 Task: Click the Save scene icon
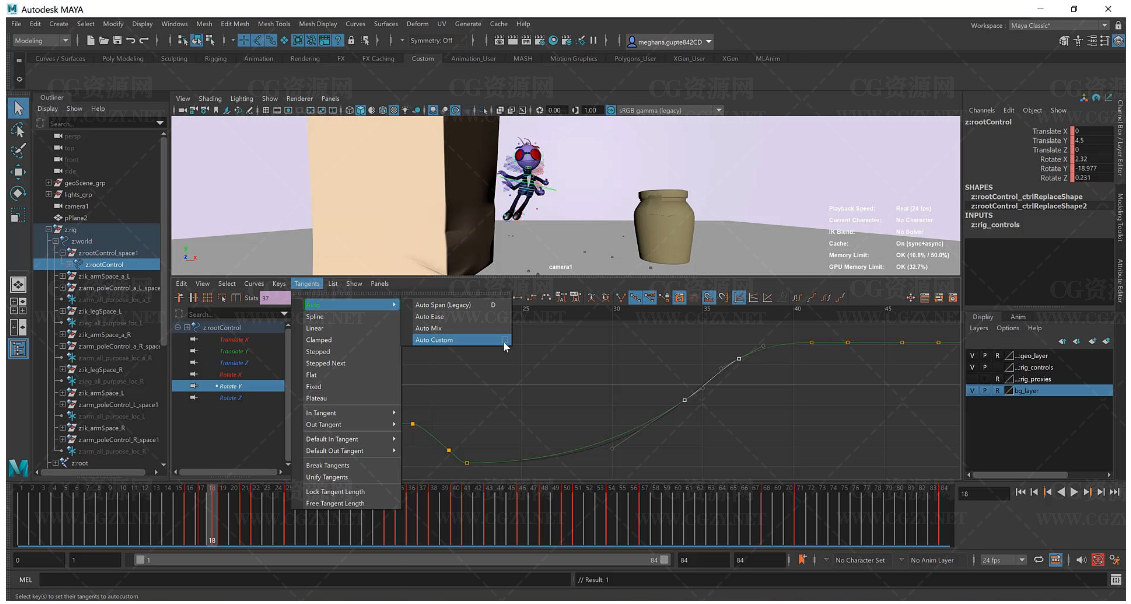tap(117, 41)
